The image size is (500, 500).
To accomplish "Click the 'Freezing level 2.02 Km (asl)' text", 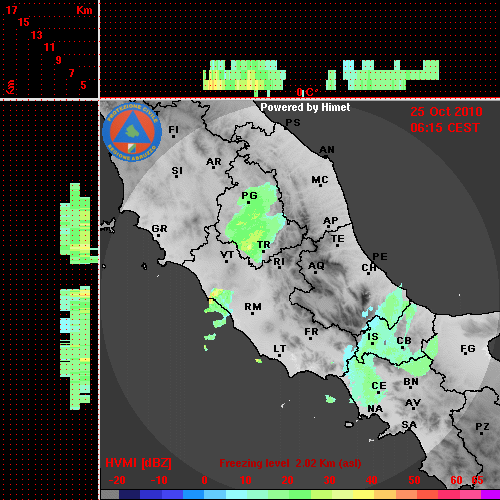I will pyautogui.click(x=290, y=463).
